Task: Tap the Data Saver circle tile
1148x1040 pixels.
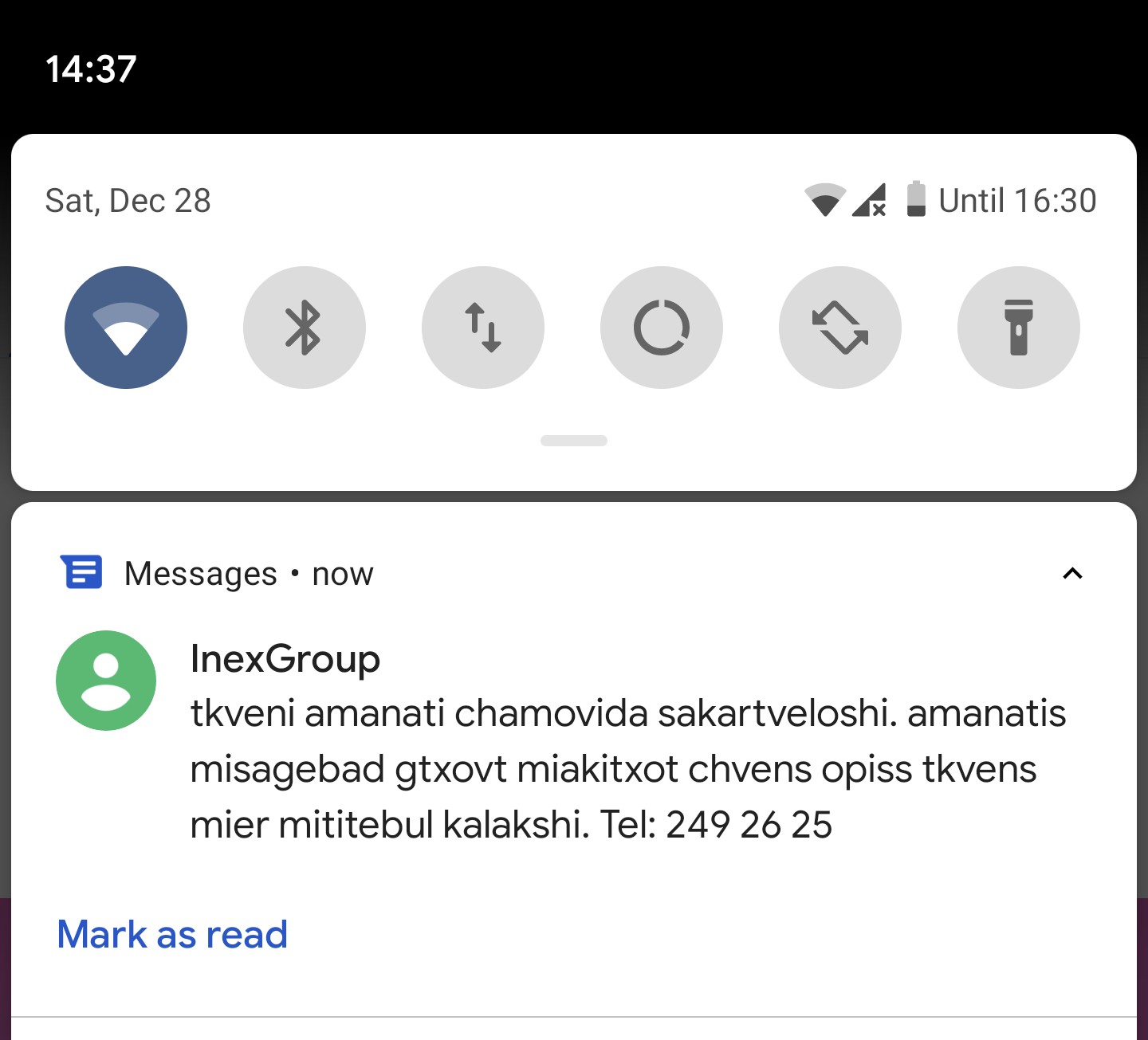Action: pos(662,328)
